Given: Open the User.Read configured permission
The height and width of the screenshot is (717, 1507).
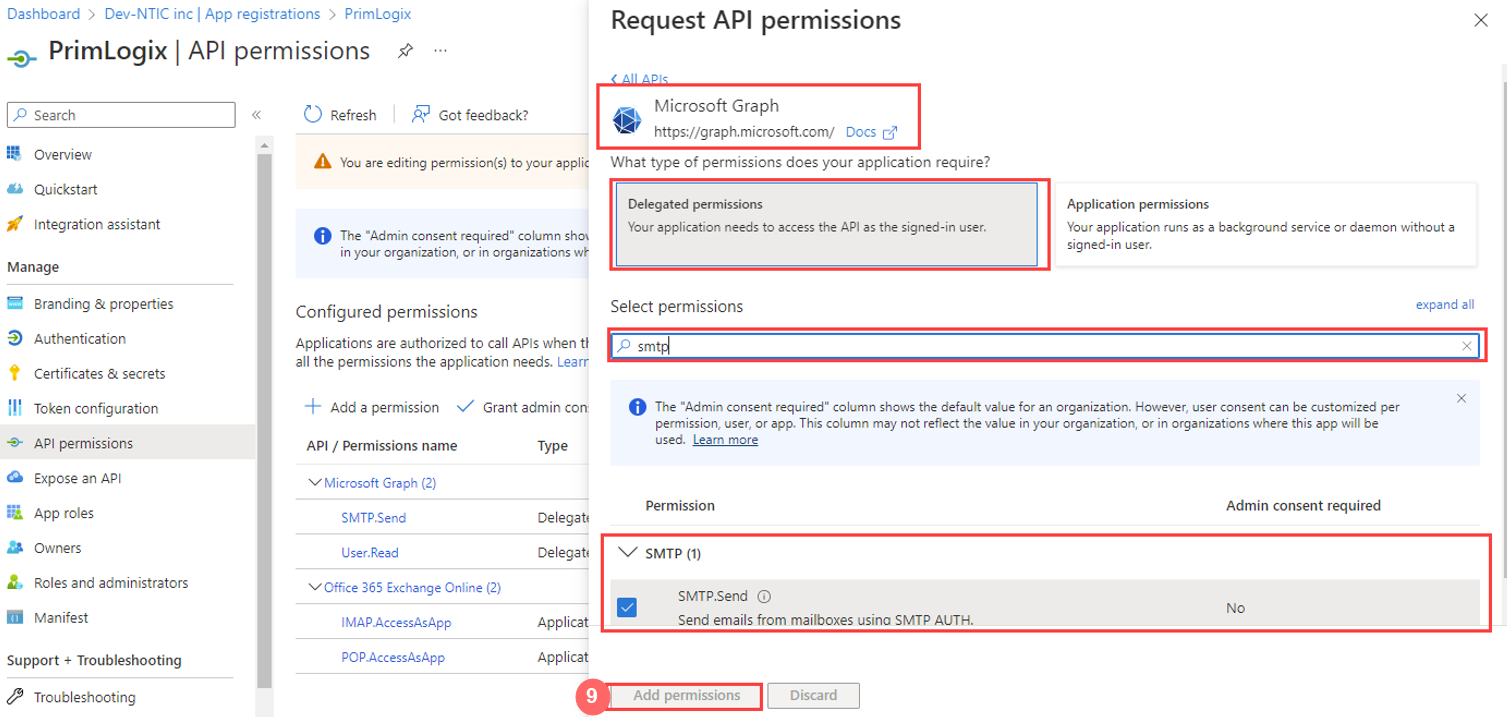Looking at the screenshot, I should [370, 552].
